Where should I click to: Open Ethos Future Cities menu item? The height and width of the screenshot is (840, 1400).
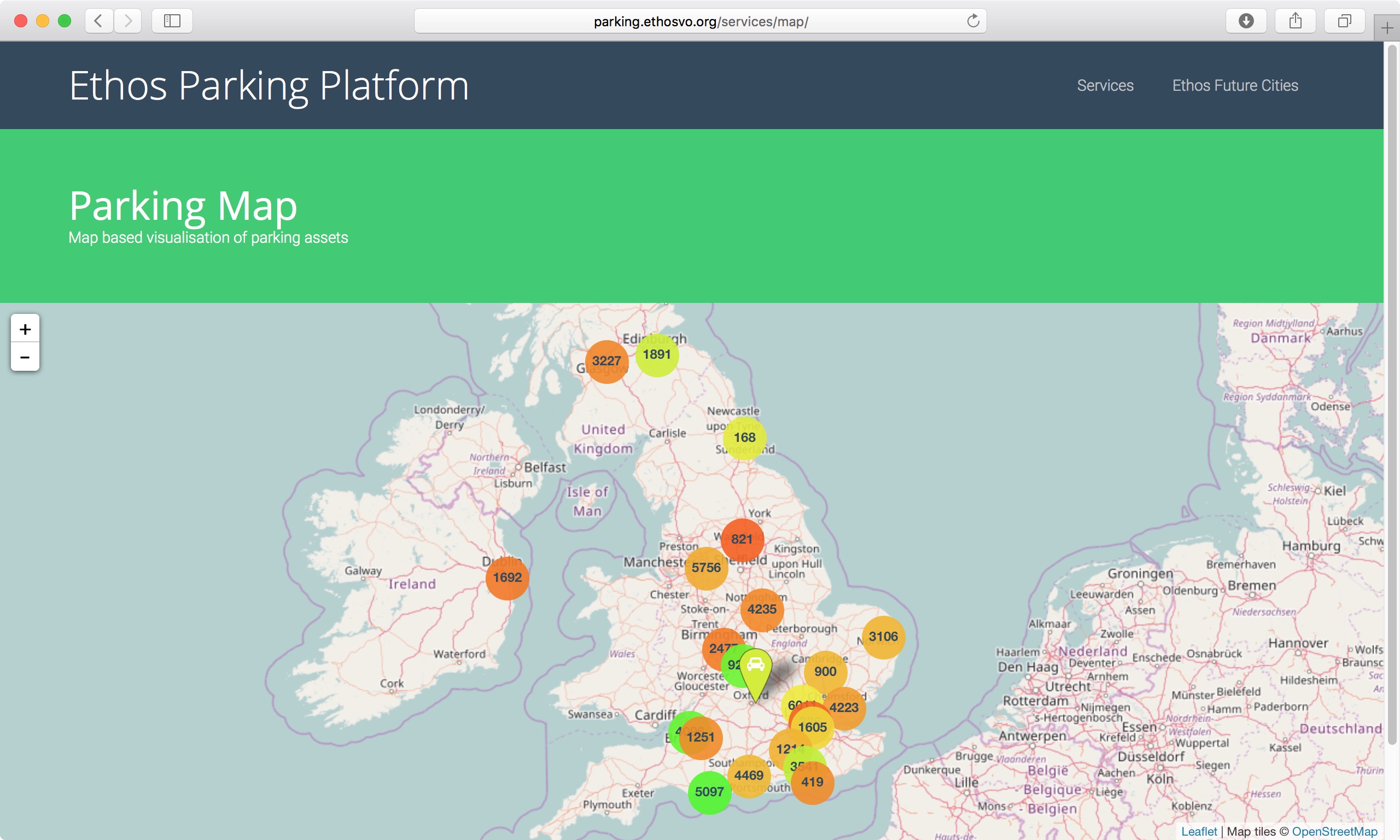coord(1235,85)
